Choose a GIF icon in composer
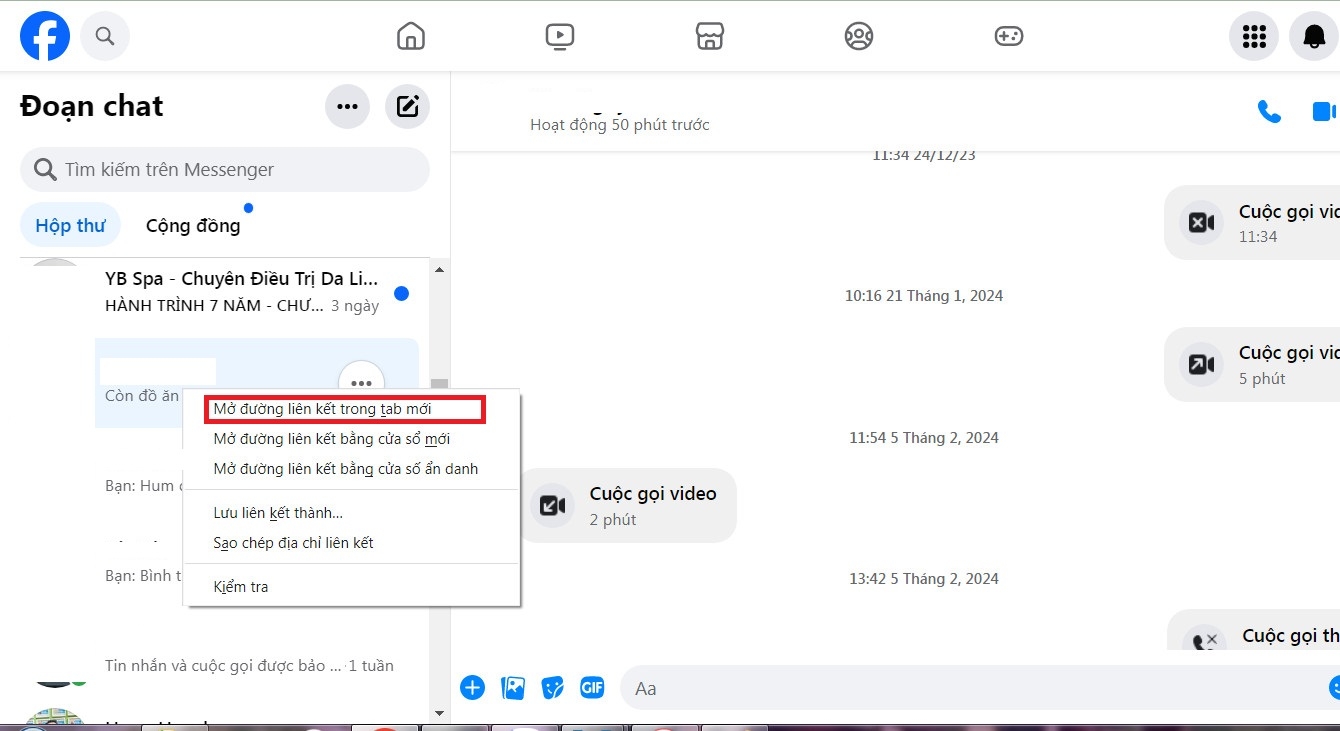 [x=593, y=688]
